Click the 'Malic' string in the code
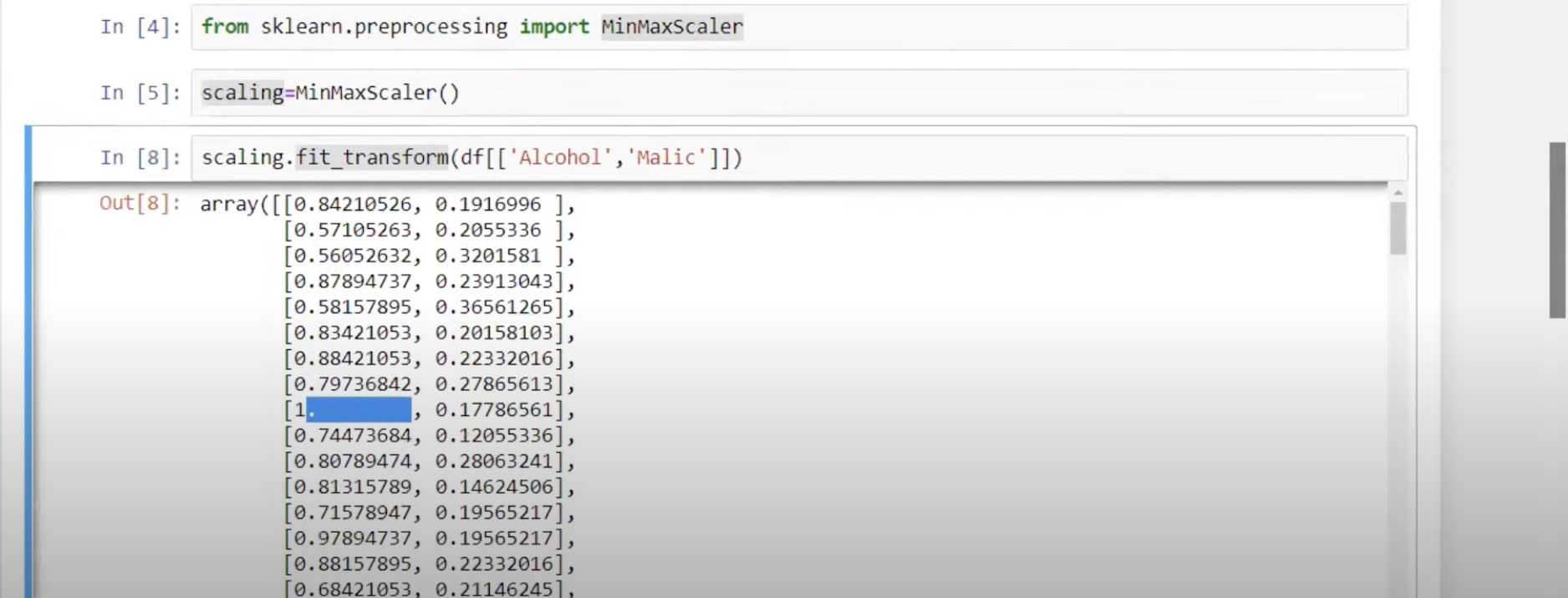This screenshot has height=598, width=1568. pos(666,158)
